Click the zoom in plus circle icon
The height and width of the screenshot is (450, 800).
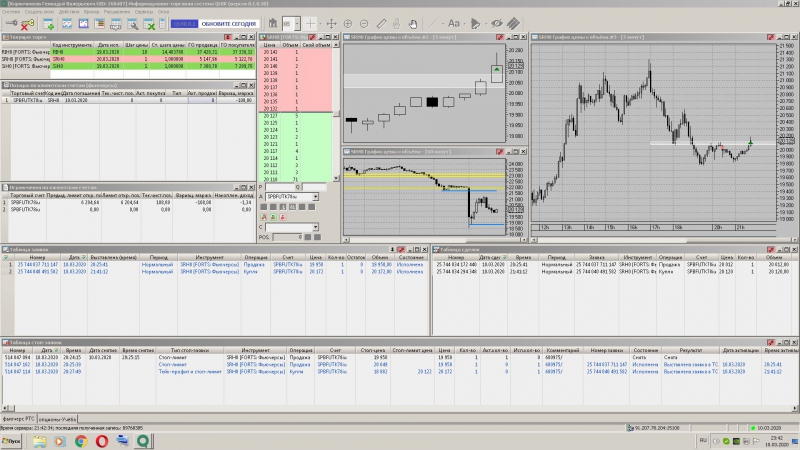click(348, 23)
